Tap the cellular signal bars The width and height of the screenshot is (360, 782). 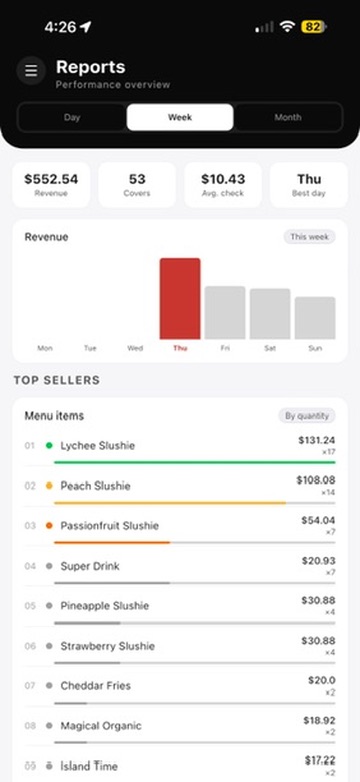click(x=264, y=27)
